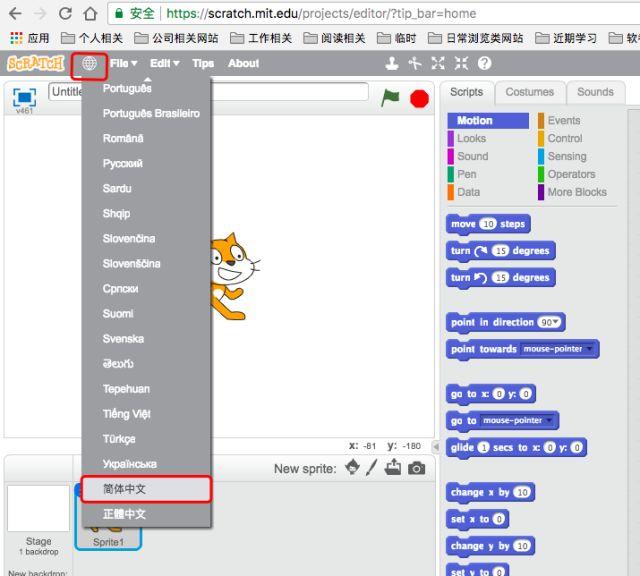Image resolution: width=640 pixels, height=576 pixels.
Task: Open mouse-pointer dropdown in go to block
Action: point(549,420)
